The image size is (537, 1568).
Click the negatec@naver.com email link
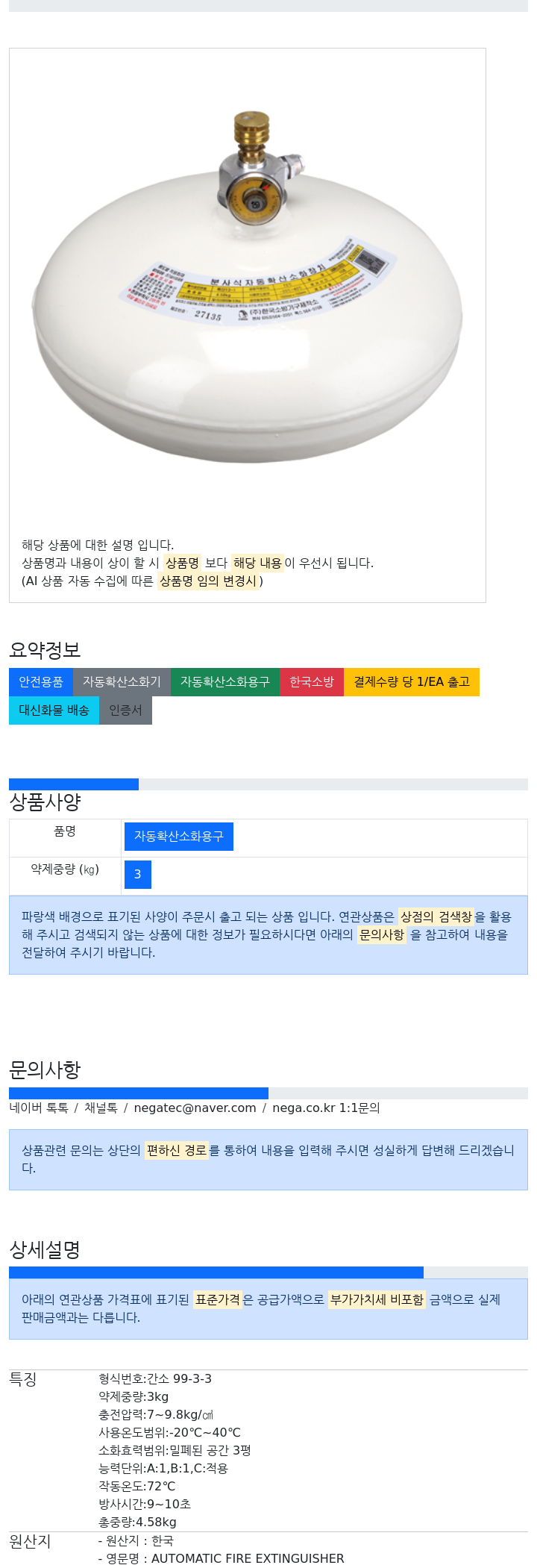[x=195, y=1108]
